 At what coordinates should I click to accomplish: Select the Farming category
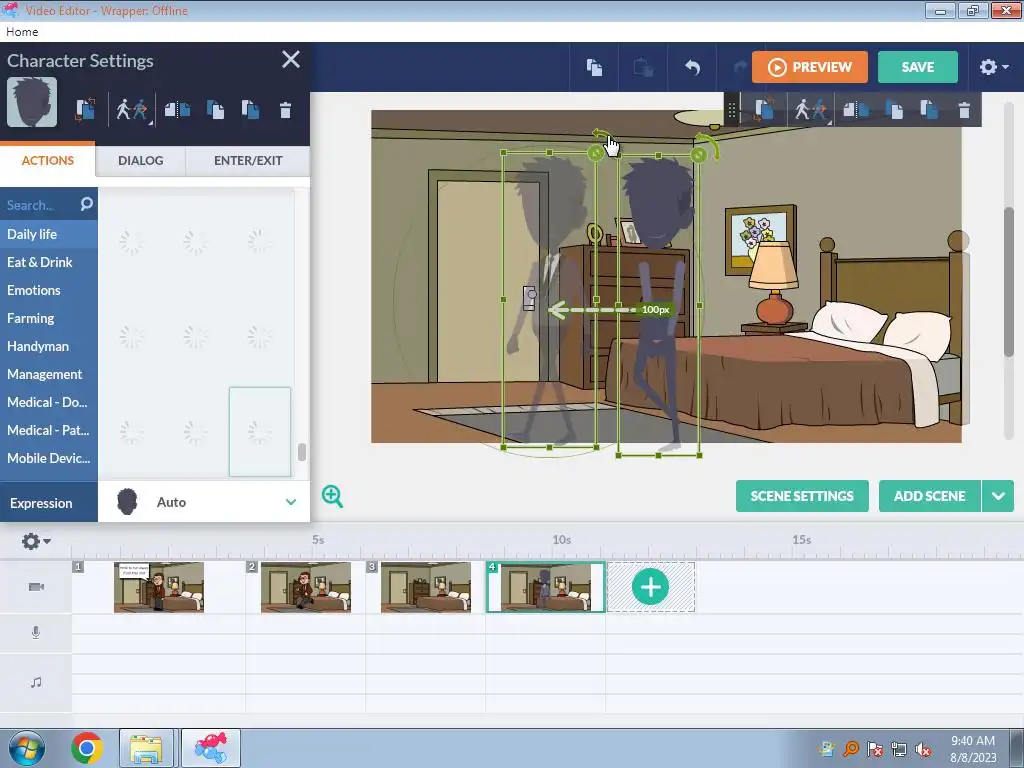point(49,318)
